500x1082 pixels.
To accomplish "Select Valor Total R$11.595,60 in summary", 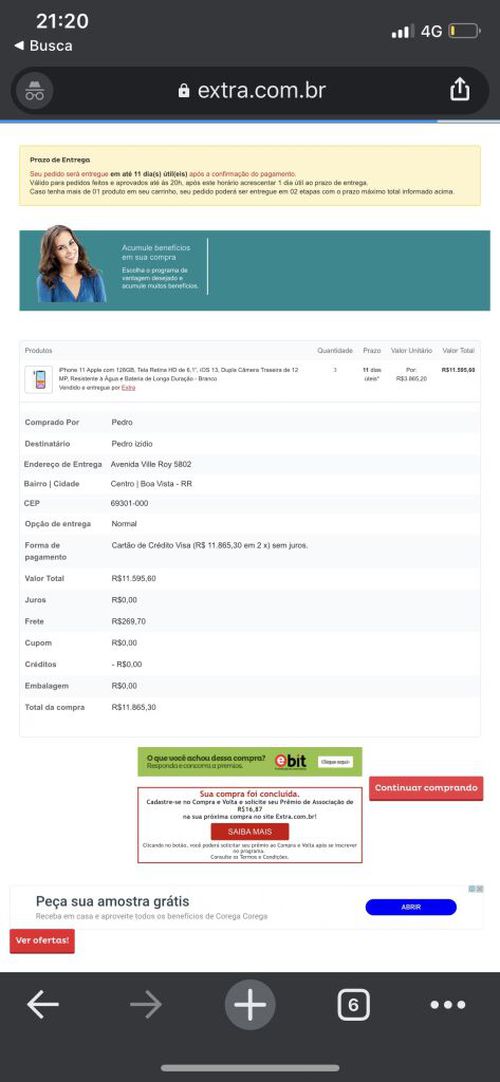I will (134, 578).
